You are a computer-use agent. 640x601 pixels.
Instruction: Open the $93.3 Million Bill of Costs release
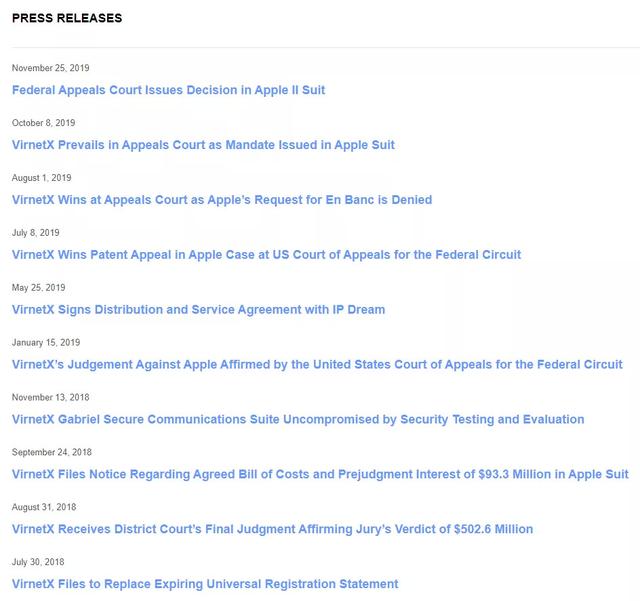point(320,474)
